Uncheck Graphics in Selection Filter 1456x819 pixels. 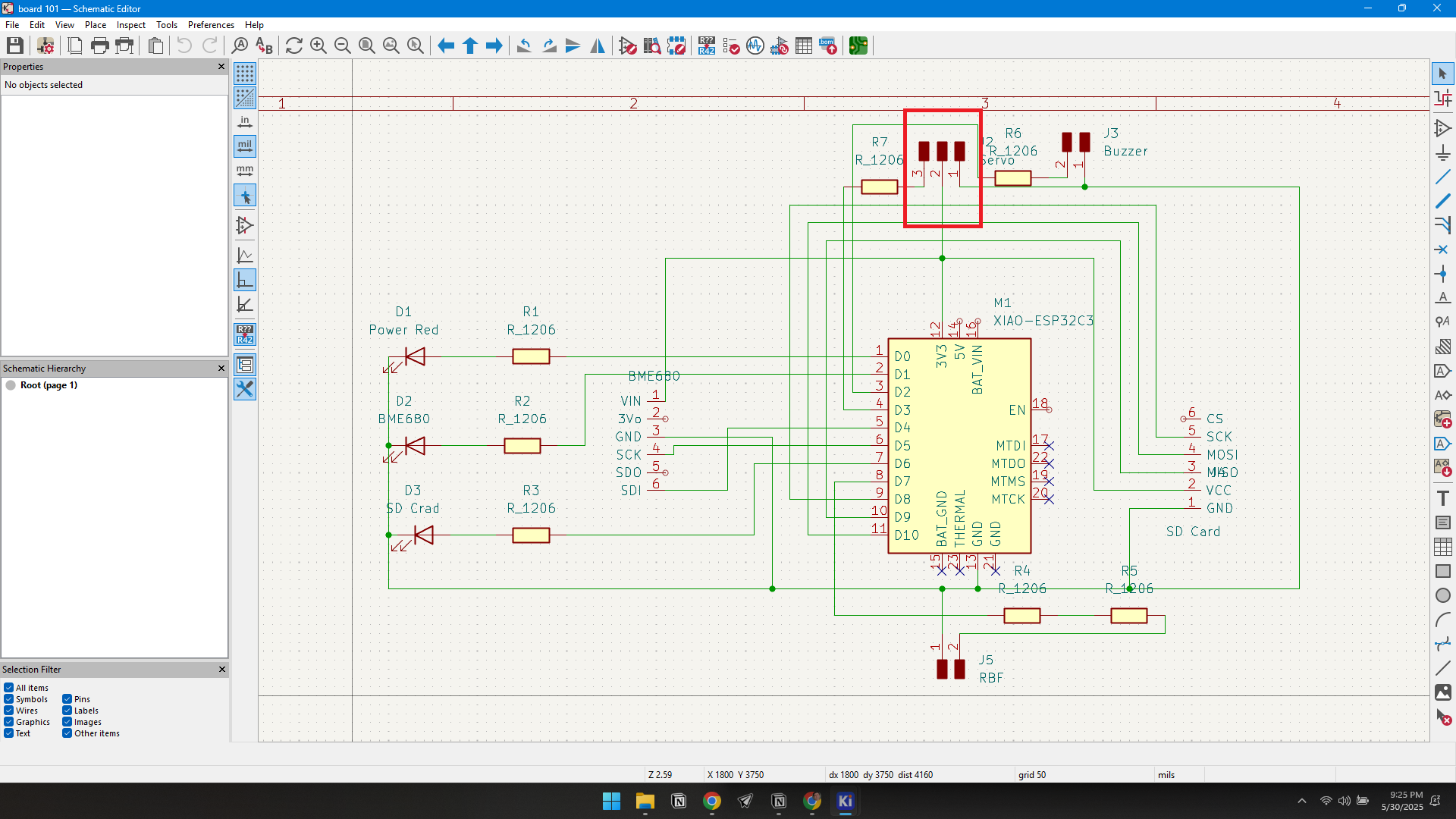(x=9, y=722)
